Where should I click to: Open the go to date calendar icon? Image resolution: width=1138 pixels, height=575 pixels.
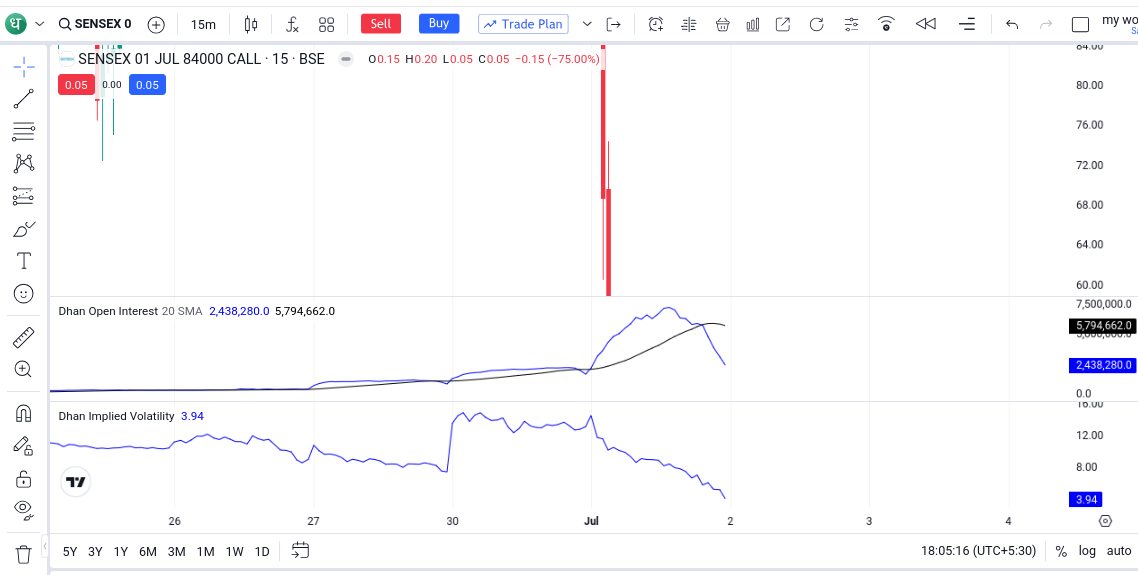[x=300, y=550]
